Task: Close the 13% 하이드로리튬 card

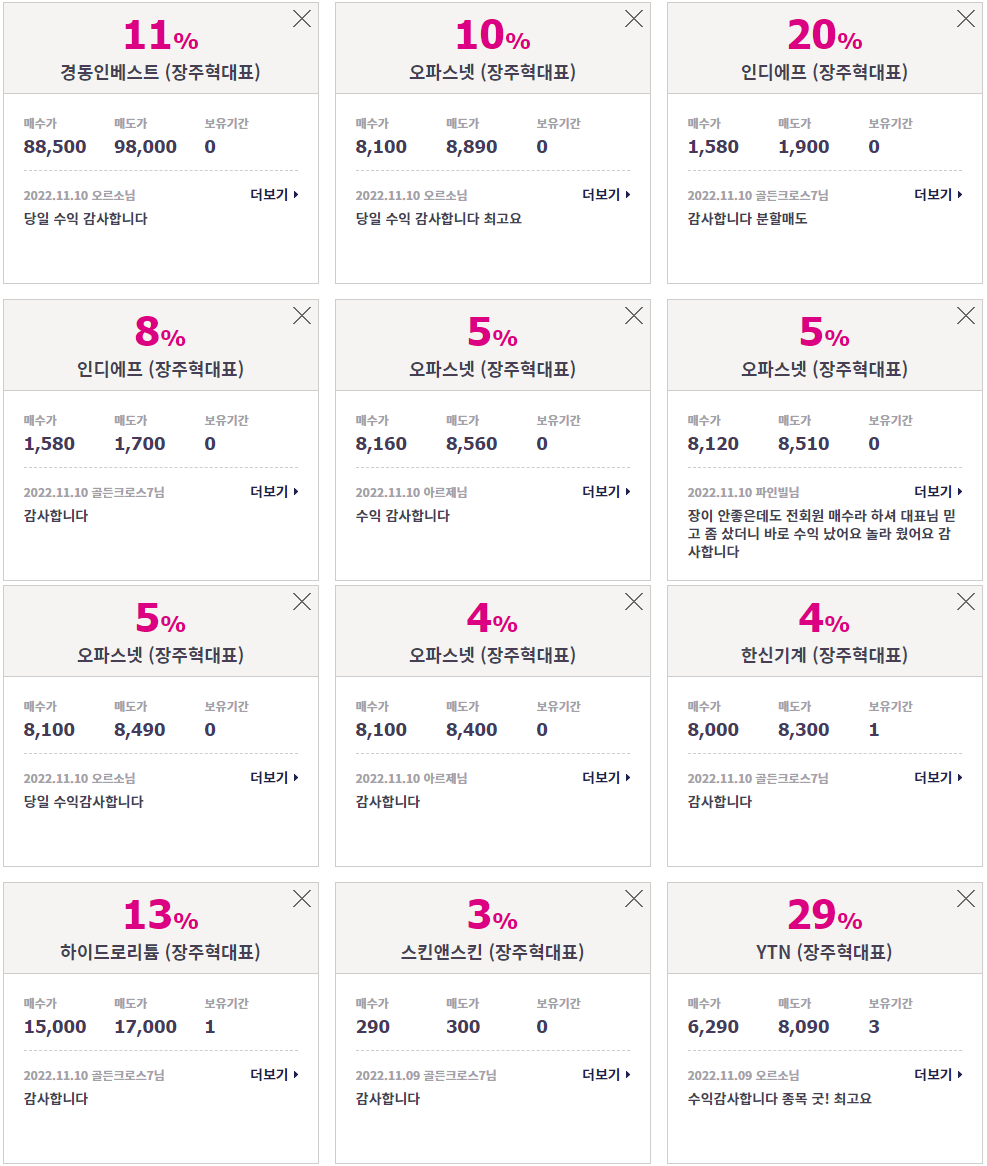Action: click(302, 898)
